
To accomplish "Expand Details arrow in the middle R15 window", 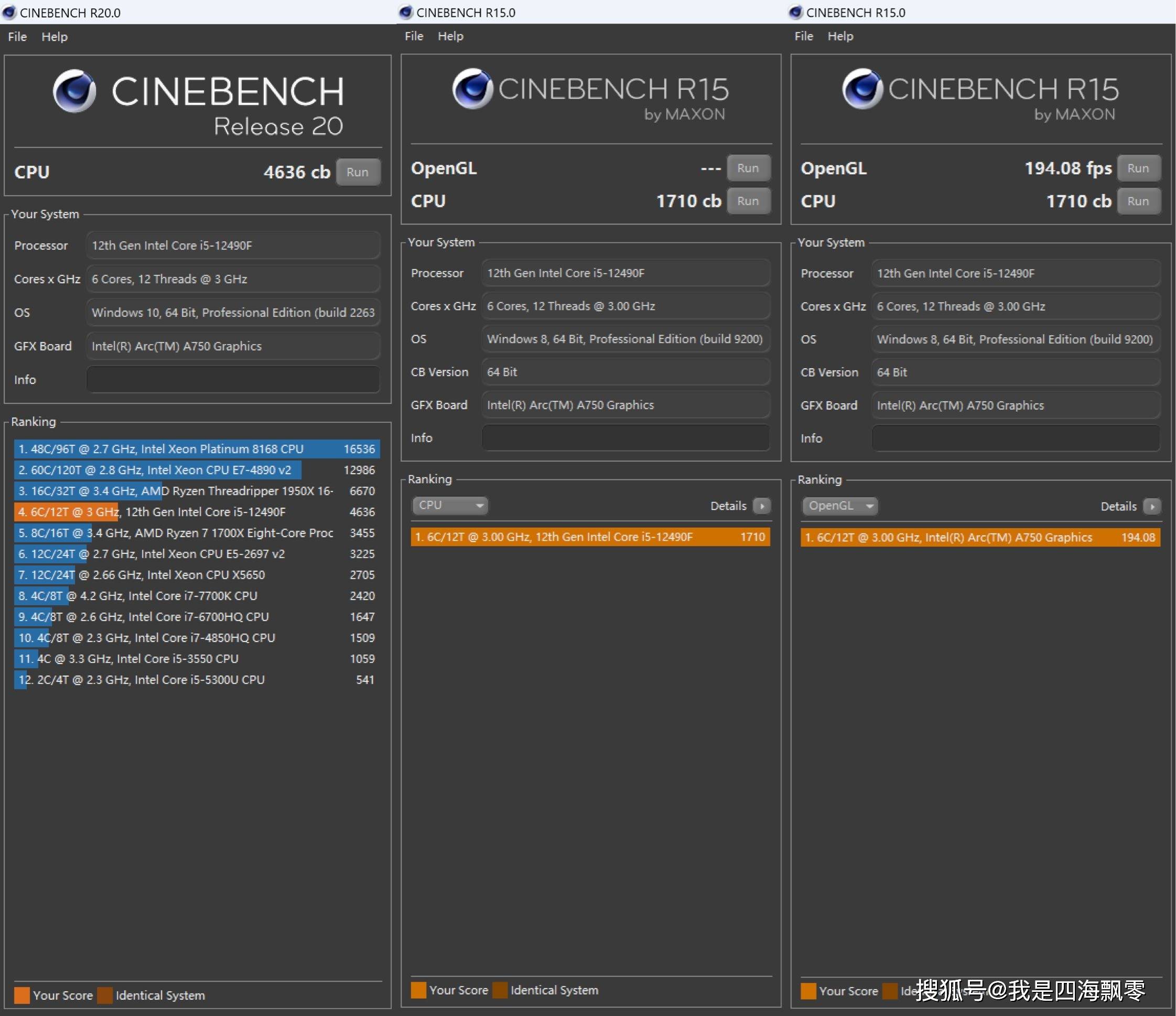I will point(762,506).
